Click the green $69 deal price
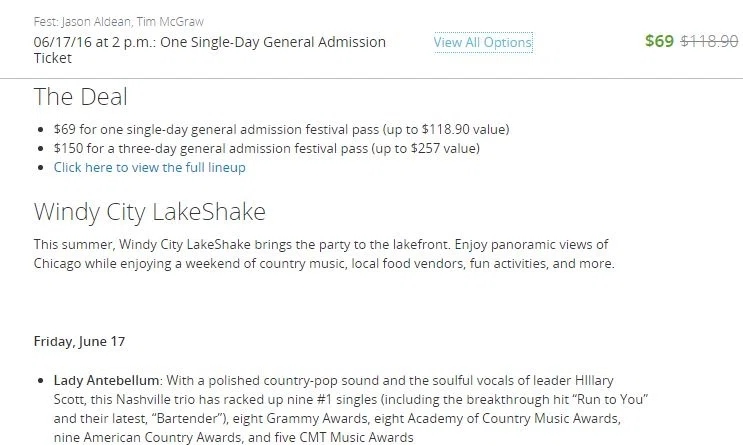Image resolution: width=743 pixels, height=445 pixels. (x=659, y=42)
